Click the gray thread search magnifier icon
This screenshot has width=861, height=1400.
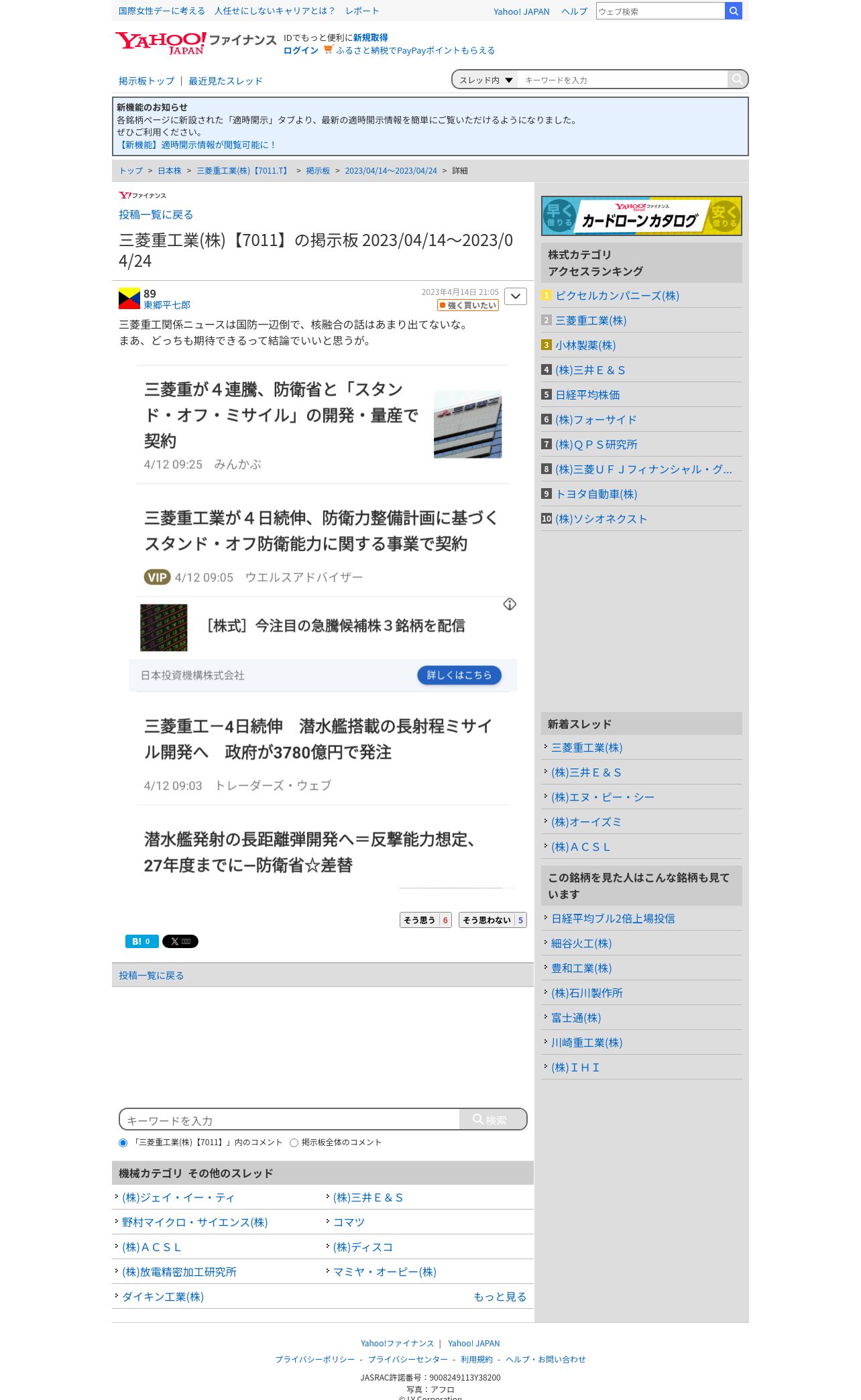tap(737, 79)
